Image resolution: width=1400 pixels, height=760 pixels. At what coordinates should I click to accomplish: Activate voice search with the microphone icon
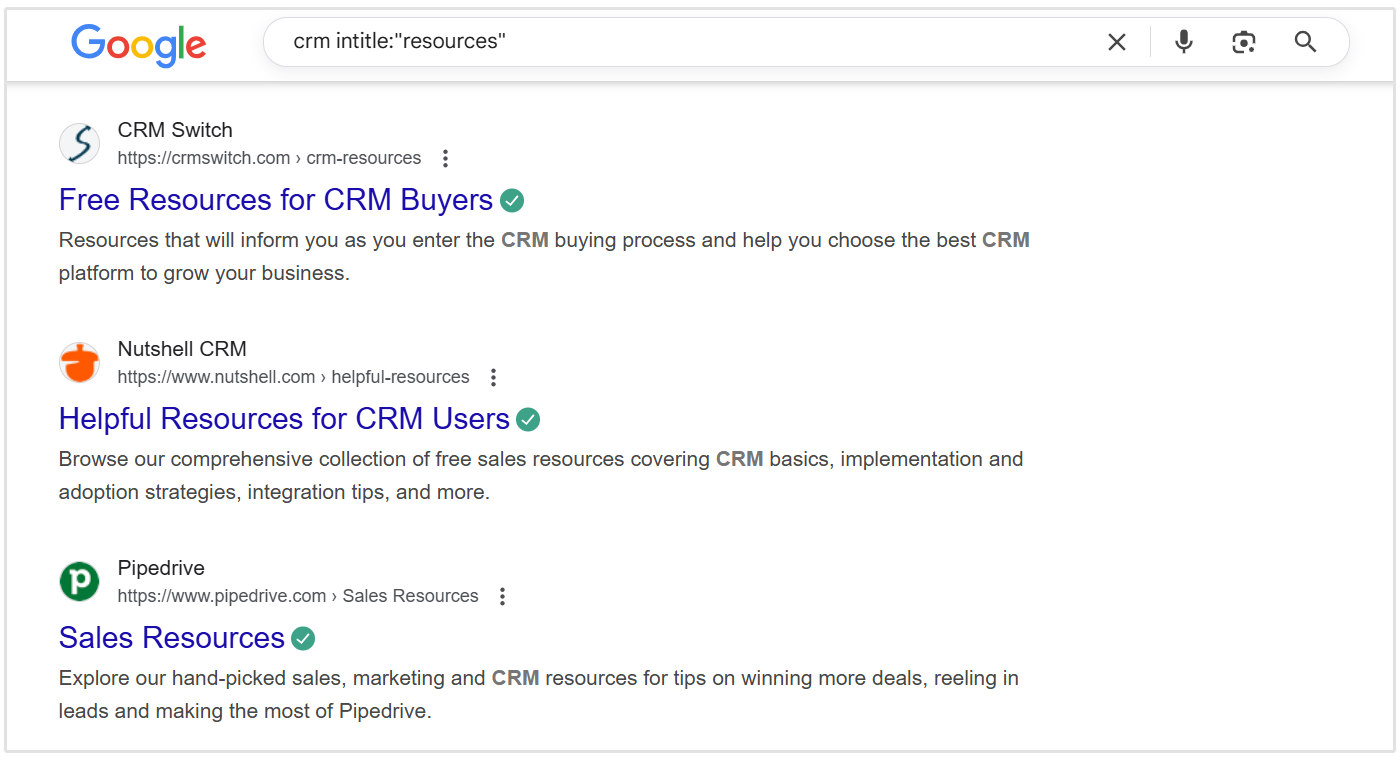pos(1183,42)
